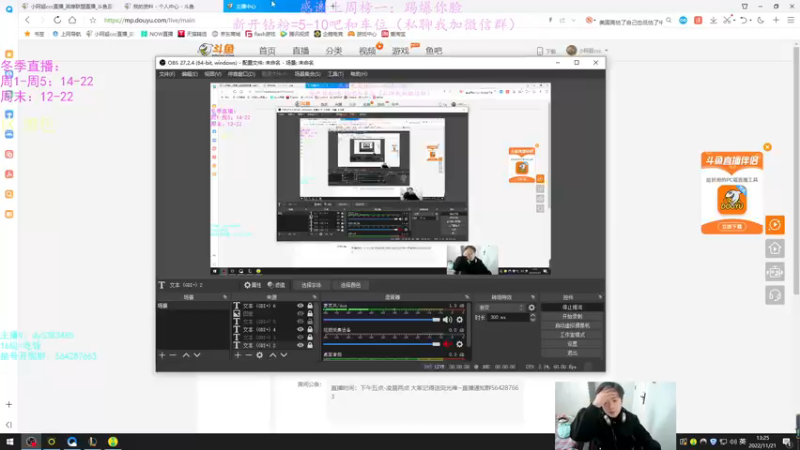
Task: Open the dropdown arrow next to browser undo icon
Action: [x=751, y=20]
